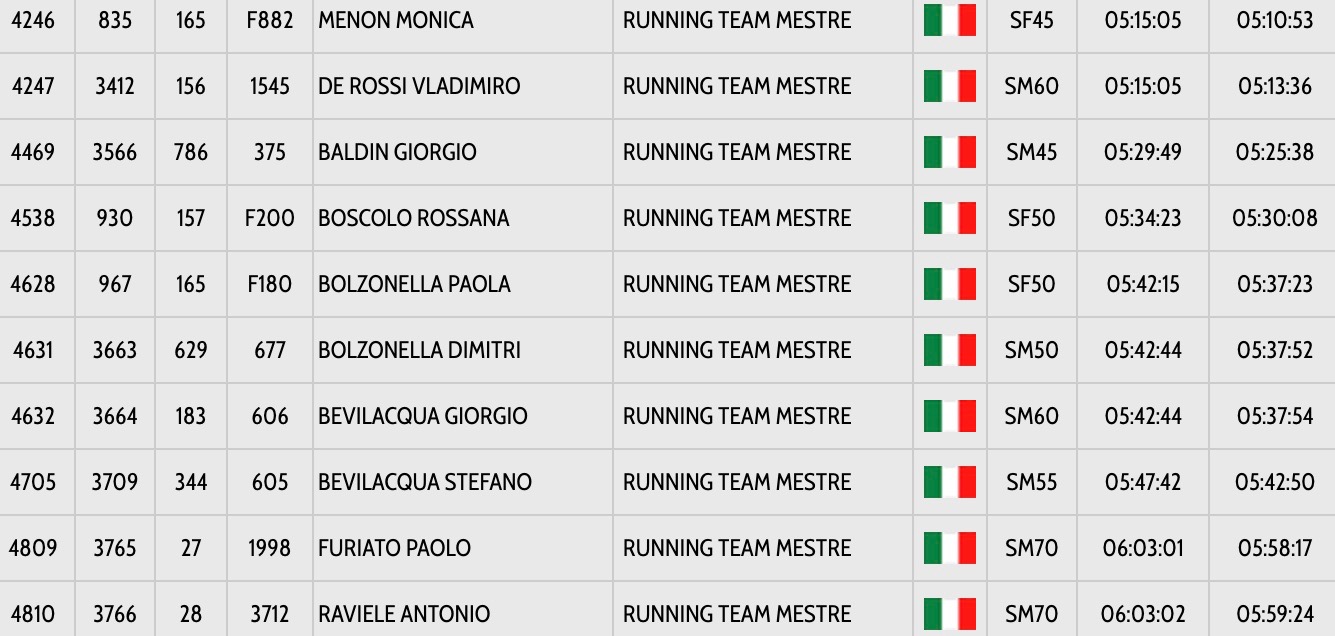Click the flag icon in Furiato Paolo's row
Viewport: 1335px width, 636px height.
[949, 548]
